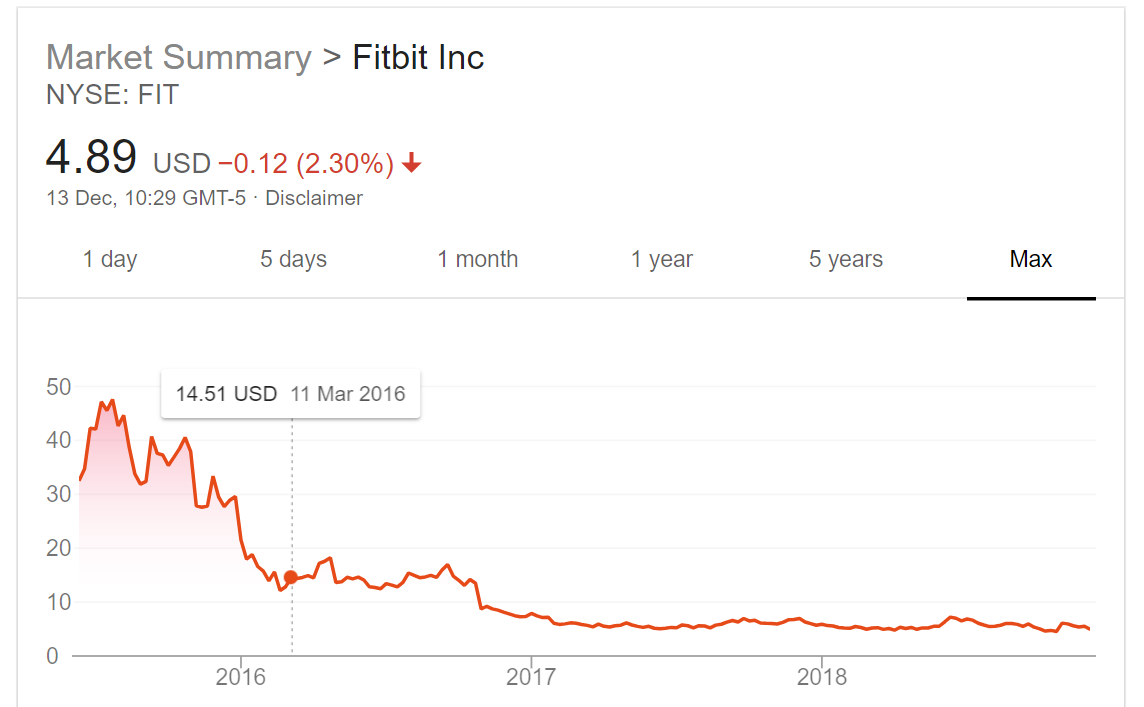Show the 1 month chart
Screen dimensions: 1144x707
pos(477,260)
